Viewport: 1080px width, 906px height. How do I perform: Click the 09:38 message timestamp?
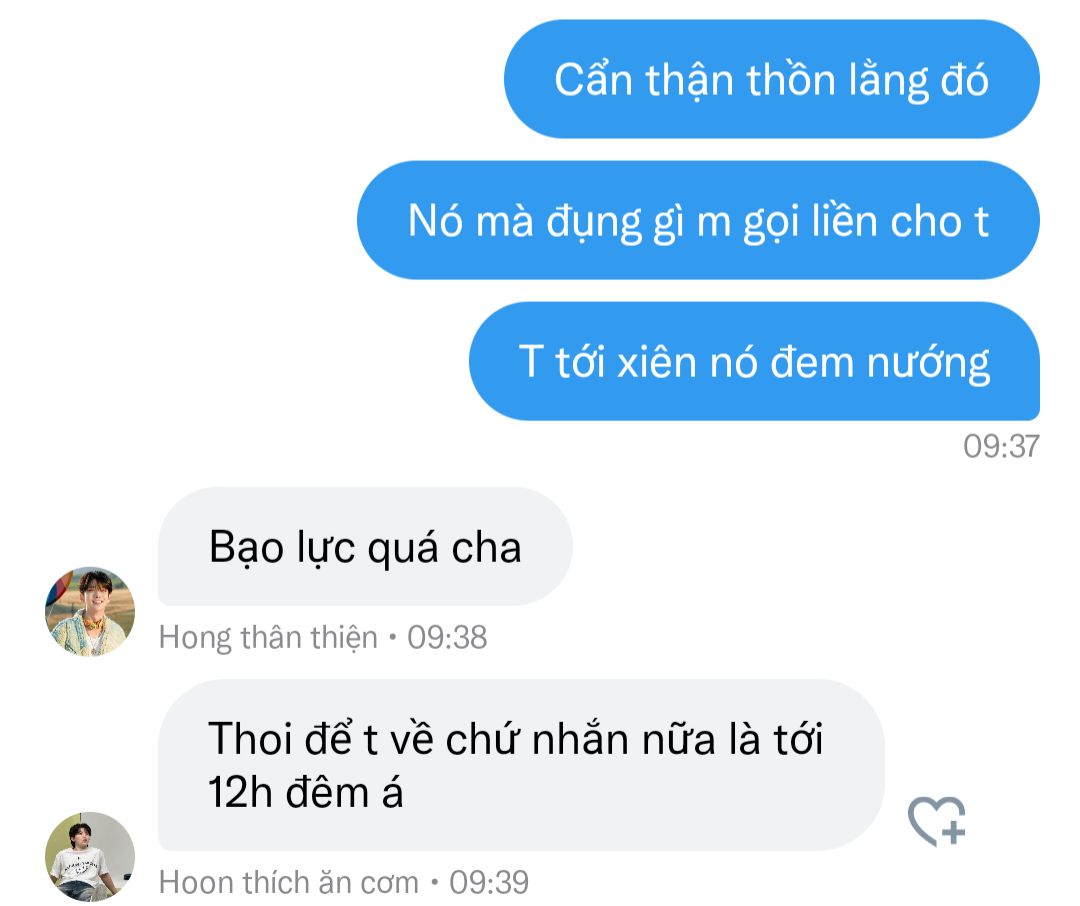447,637
